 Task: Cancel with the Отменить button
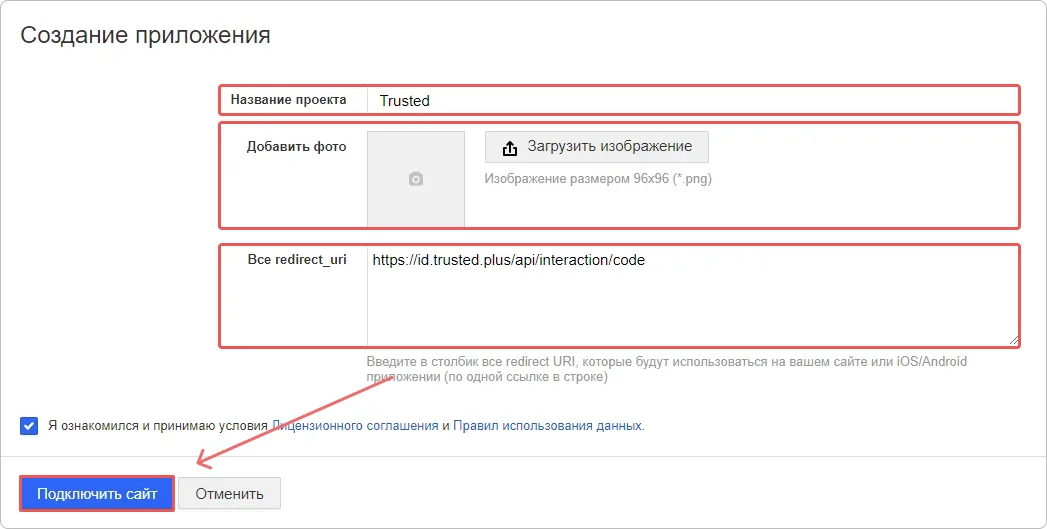(229, 493)
